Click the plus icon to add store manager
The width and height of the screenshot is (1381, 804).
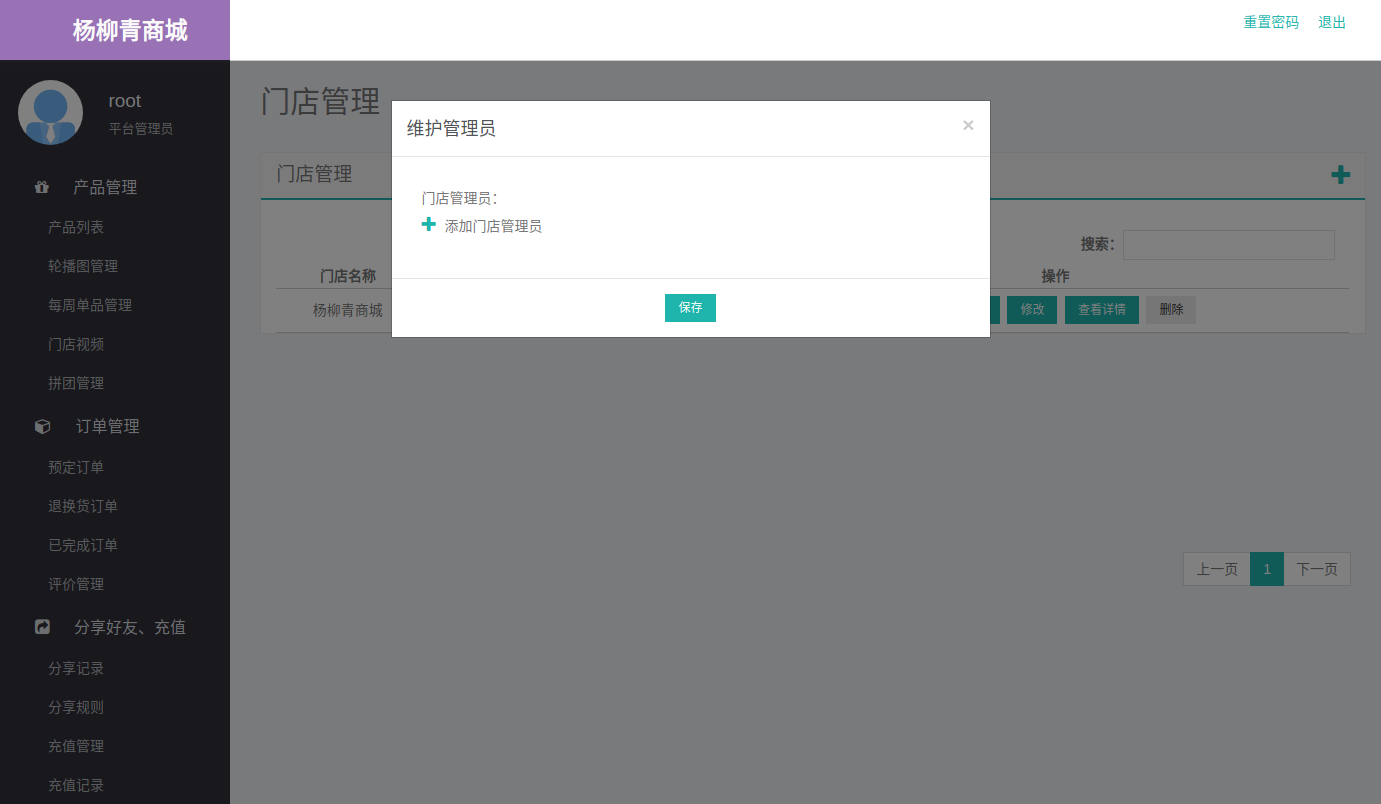pos(429,225)
